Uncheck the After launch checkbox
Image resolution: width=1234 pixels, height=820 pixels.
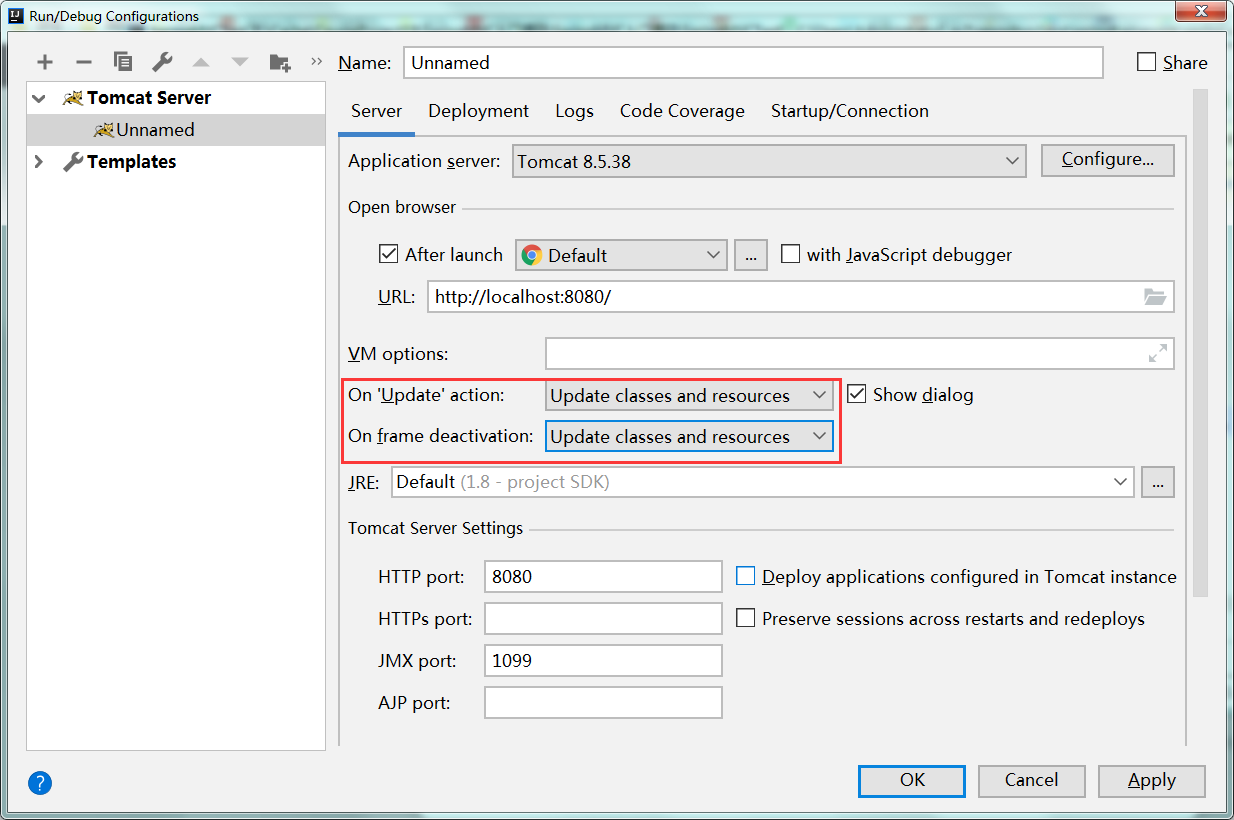(389, 254)
